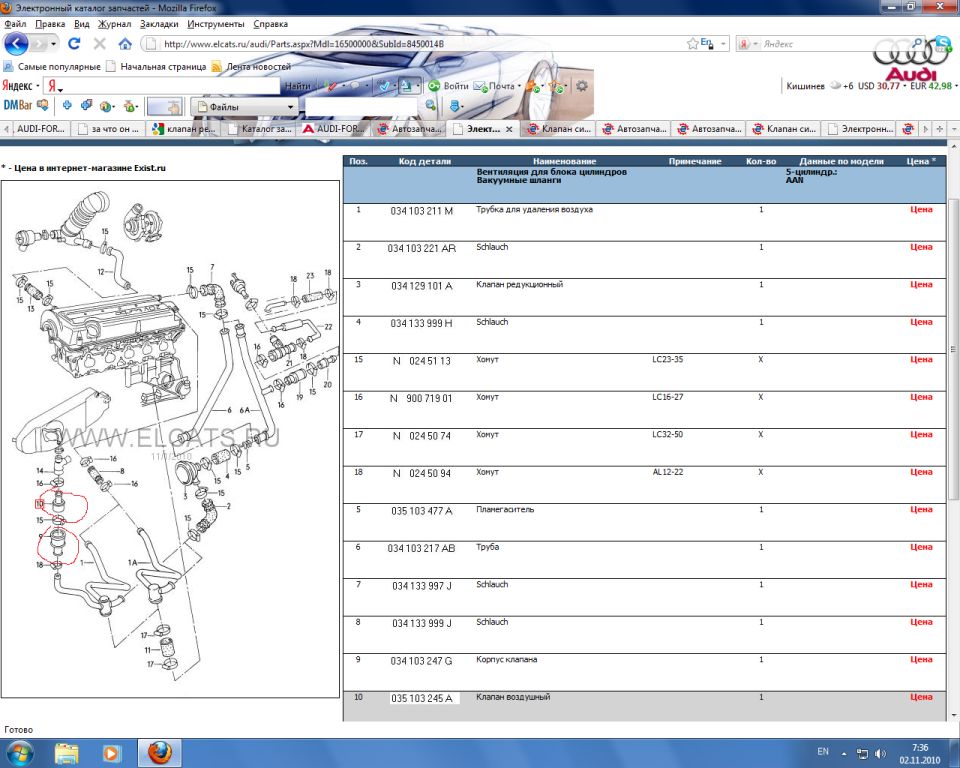
Task: Open the Firefox taskbar icon
Action: click(160, 752)
